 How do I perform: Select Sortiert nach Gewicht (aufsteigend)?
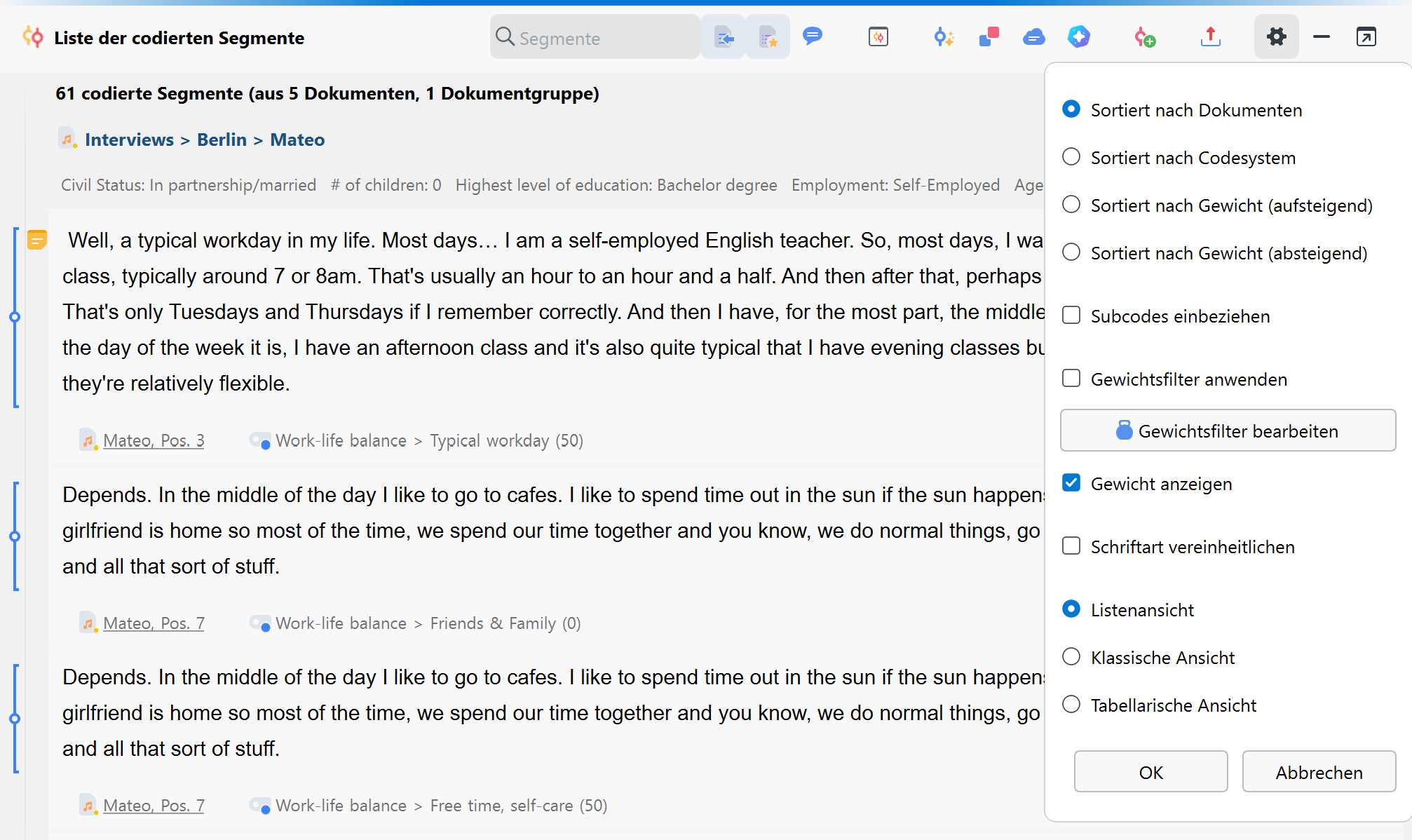click(x=1071, y=205)
